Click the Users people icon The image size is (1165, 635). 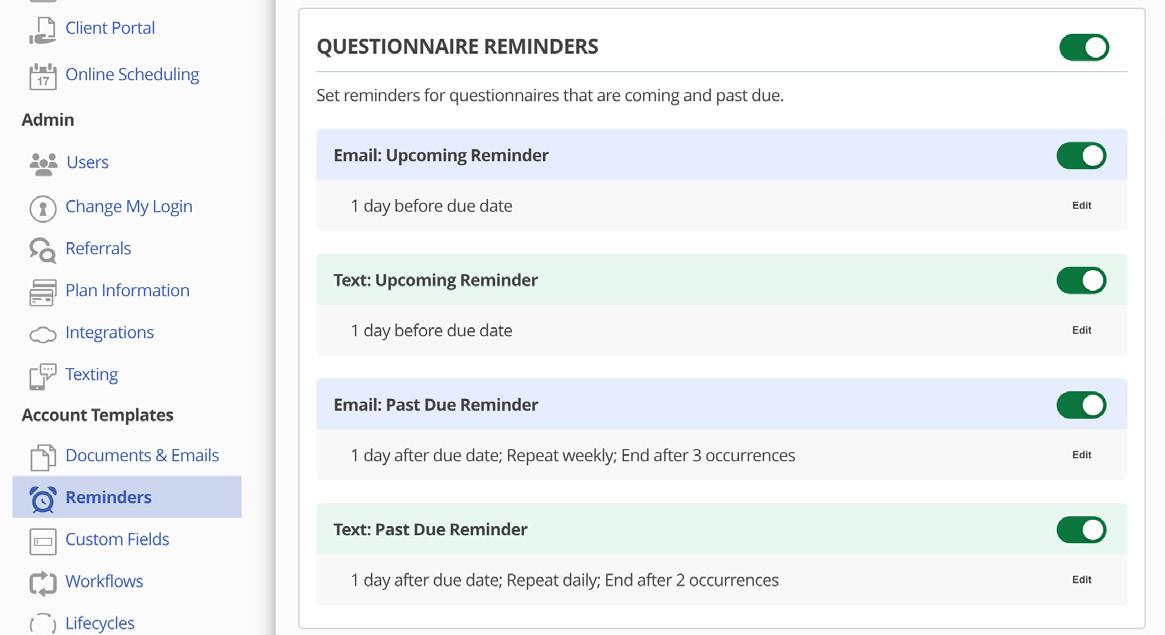click(43, 163)
